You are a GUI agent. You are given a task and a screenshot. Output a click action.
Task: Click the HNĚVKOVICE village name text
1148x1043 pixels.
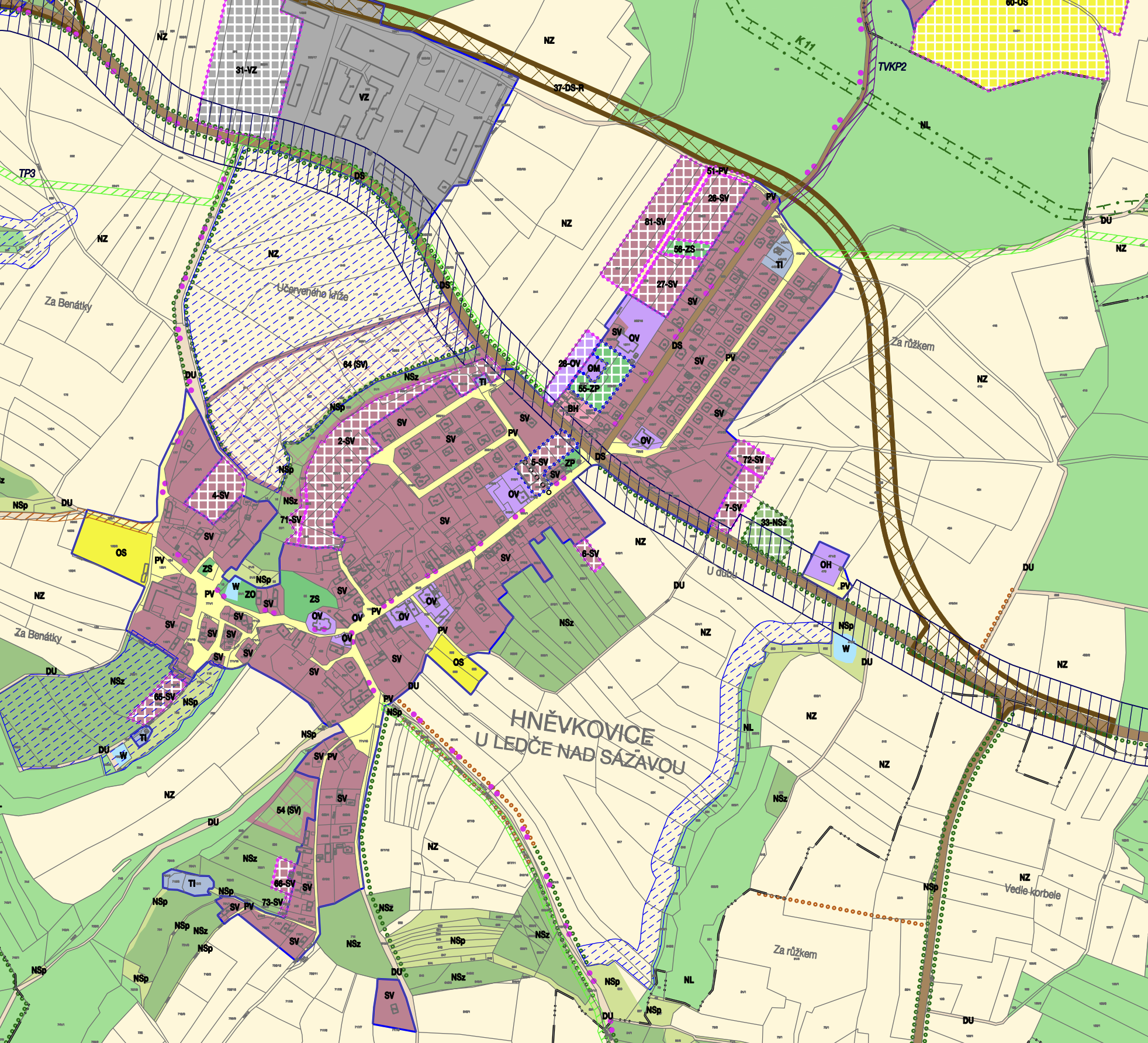(582, 727)
